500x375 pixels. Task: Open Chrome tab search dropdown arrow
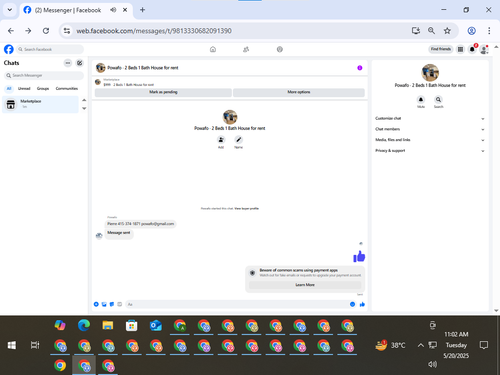10,10
